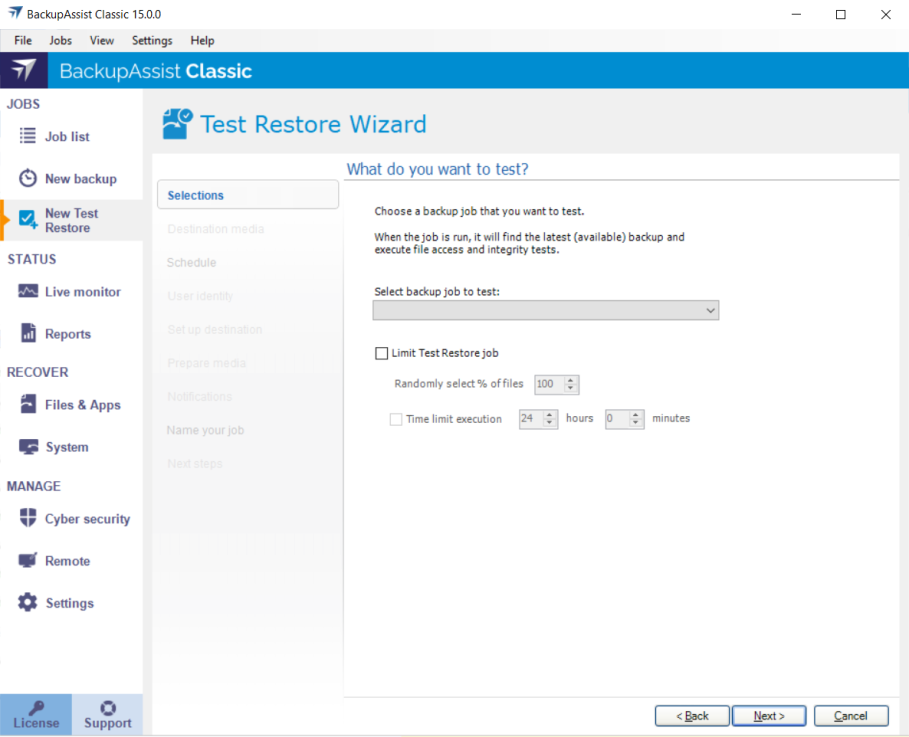Click the Files & Apps recover icon
Screen dimensions: 909x737
[28, 405]
